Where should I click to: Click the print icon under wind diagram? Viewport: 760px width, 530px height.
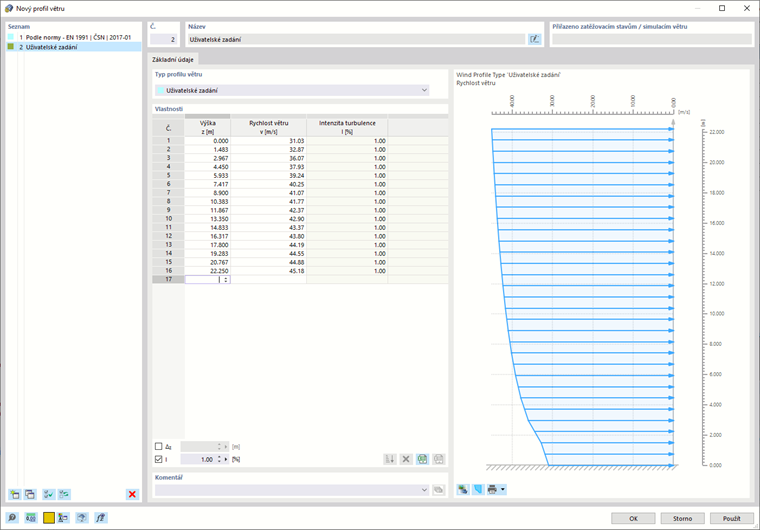coord(492,489)
